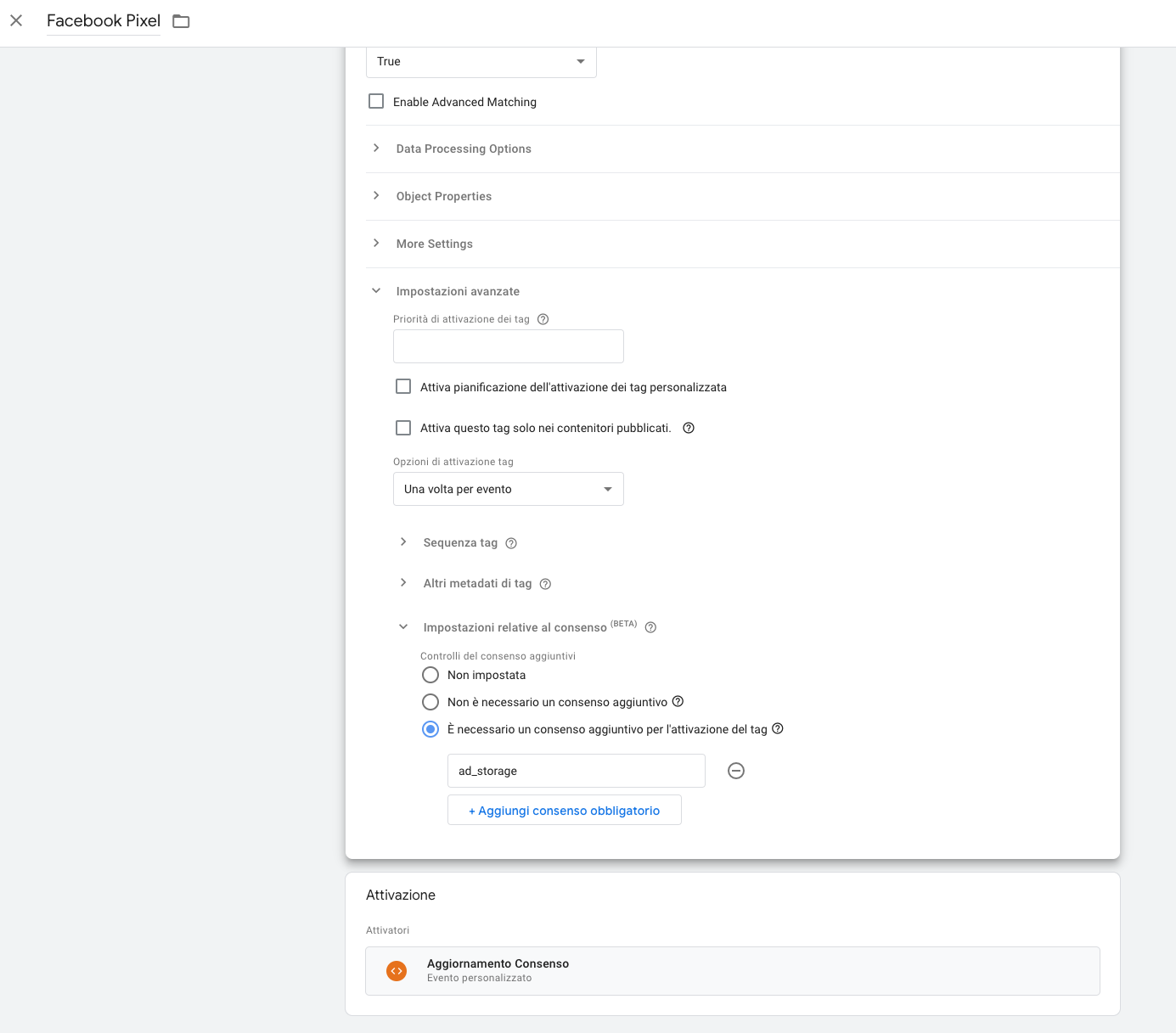Open Una volta per evento dropdown
The width and height of the screenshot is (1176, 1033).
point(509,489)
